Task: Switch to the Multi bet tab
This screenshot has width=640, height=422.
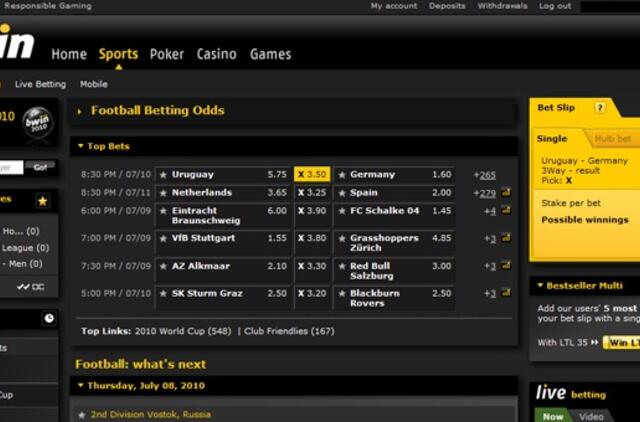Action: coord(612,139)
